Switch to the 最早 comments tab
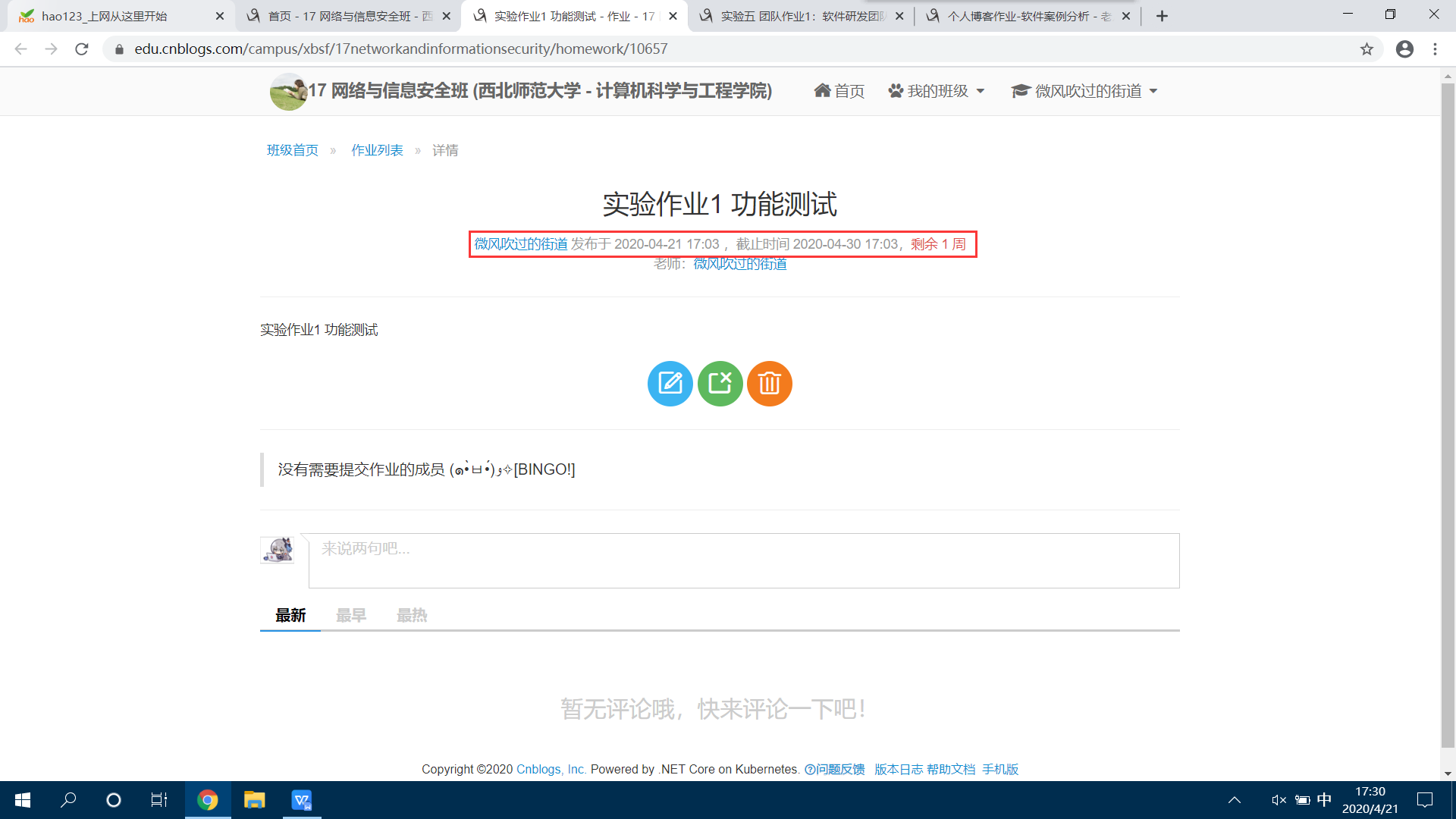1456x819 pixels. point(350,615)
